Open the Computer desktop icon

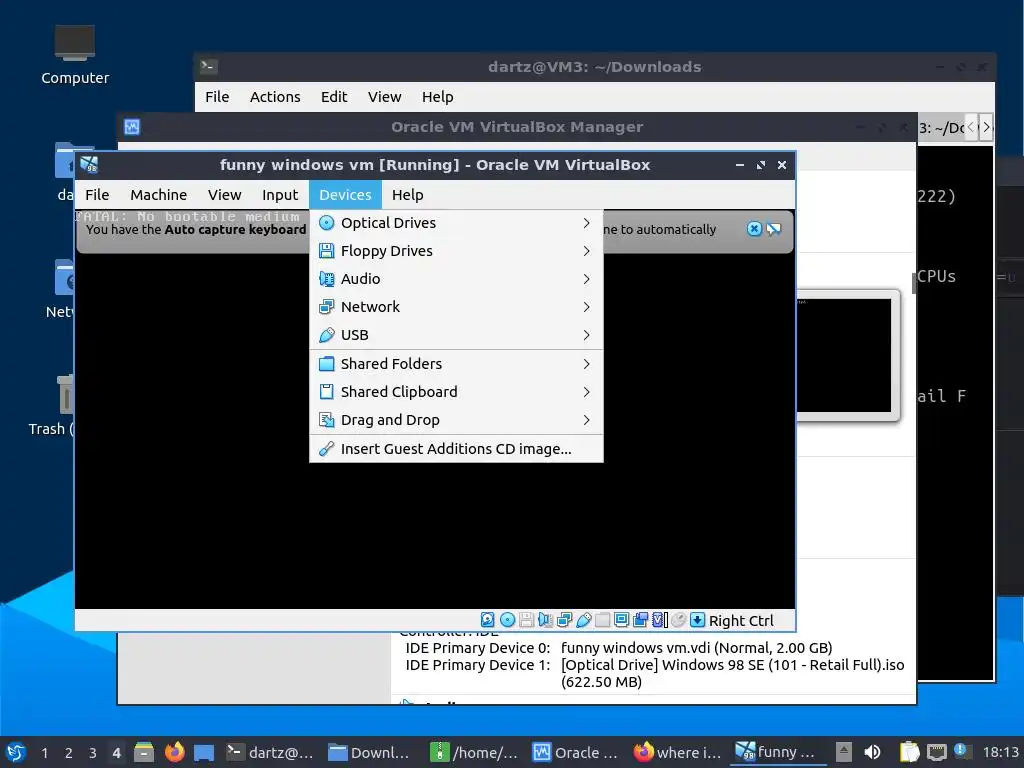tap(74, 55)
